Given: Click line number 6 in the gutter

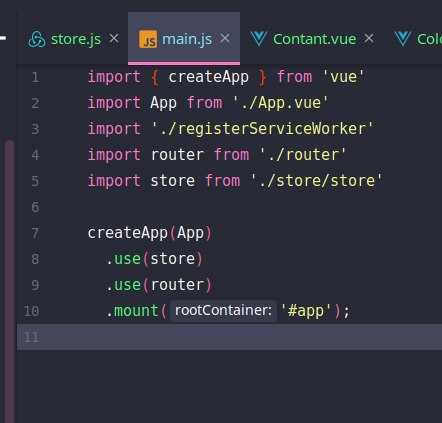Looking at the screenshot, I should 35,207.
